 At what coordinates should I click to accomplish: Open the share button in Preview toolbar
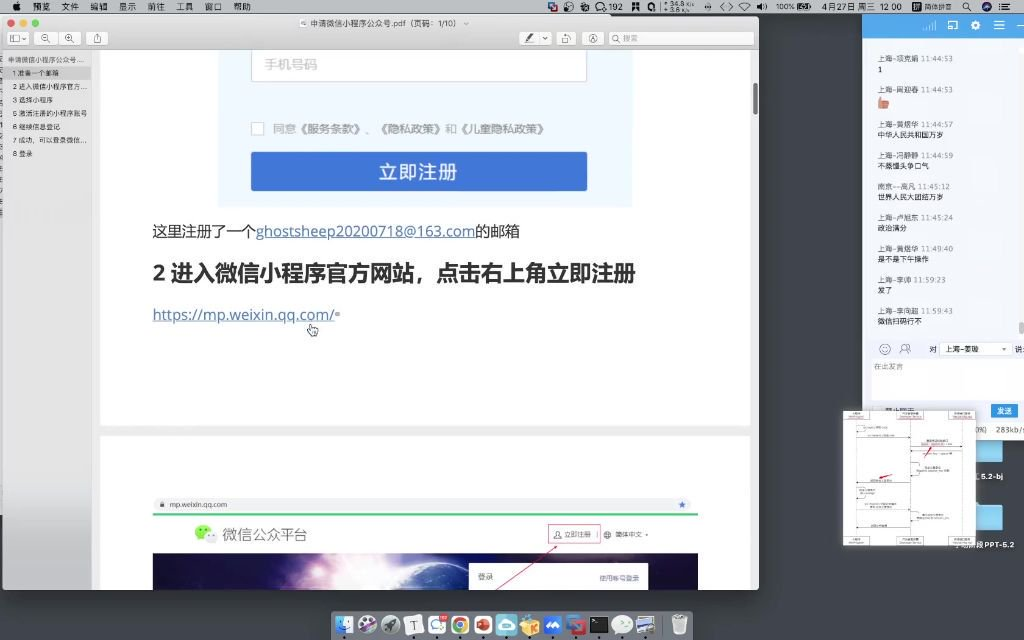click(x=97, y=39)
